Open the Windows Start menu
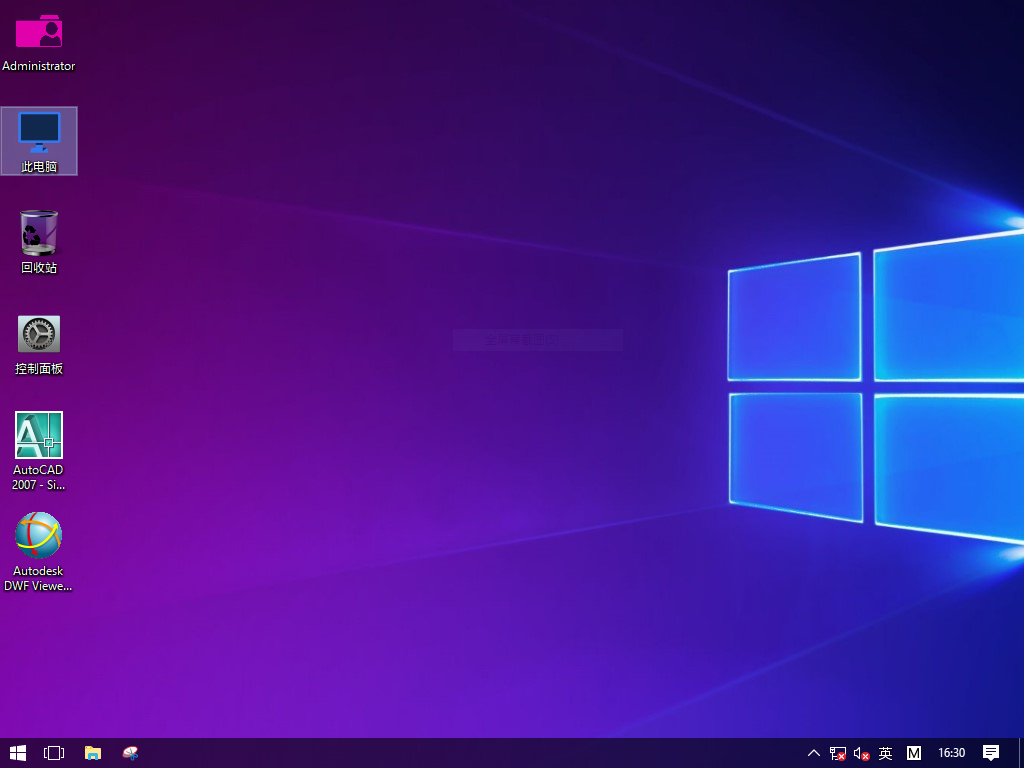 [x=18, y=753]
